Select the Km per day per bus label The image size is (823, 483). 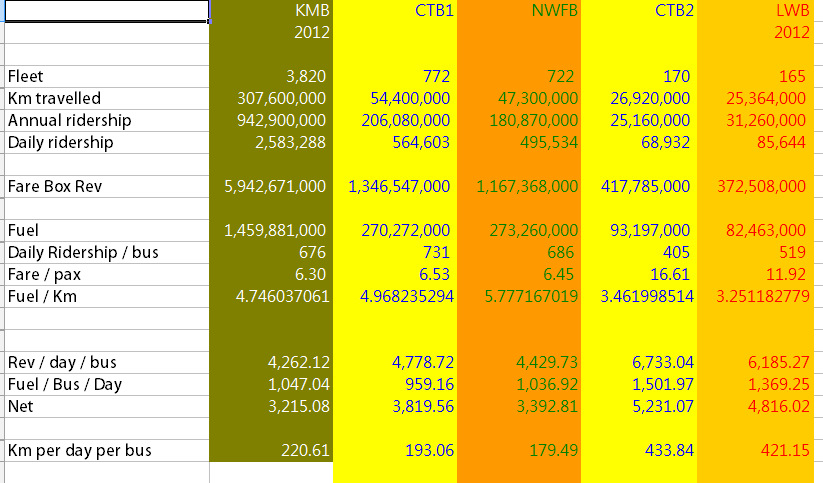(x=79, y=450)
